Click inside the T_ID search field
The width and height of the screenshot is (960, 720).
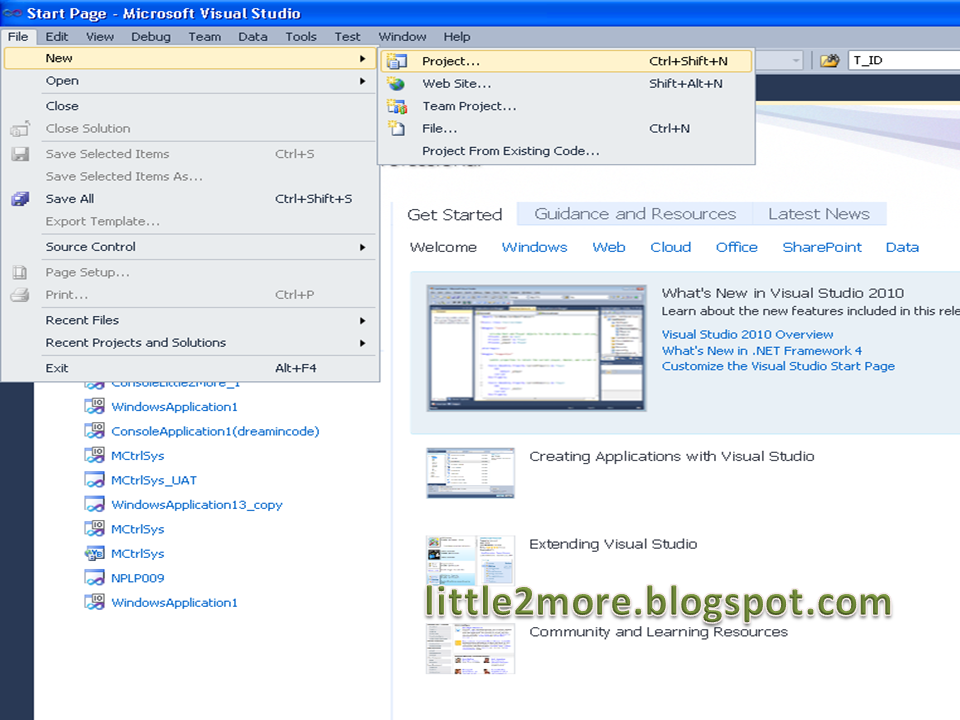[904, 61]
